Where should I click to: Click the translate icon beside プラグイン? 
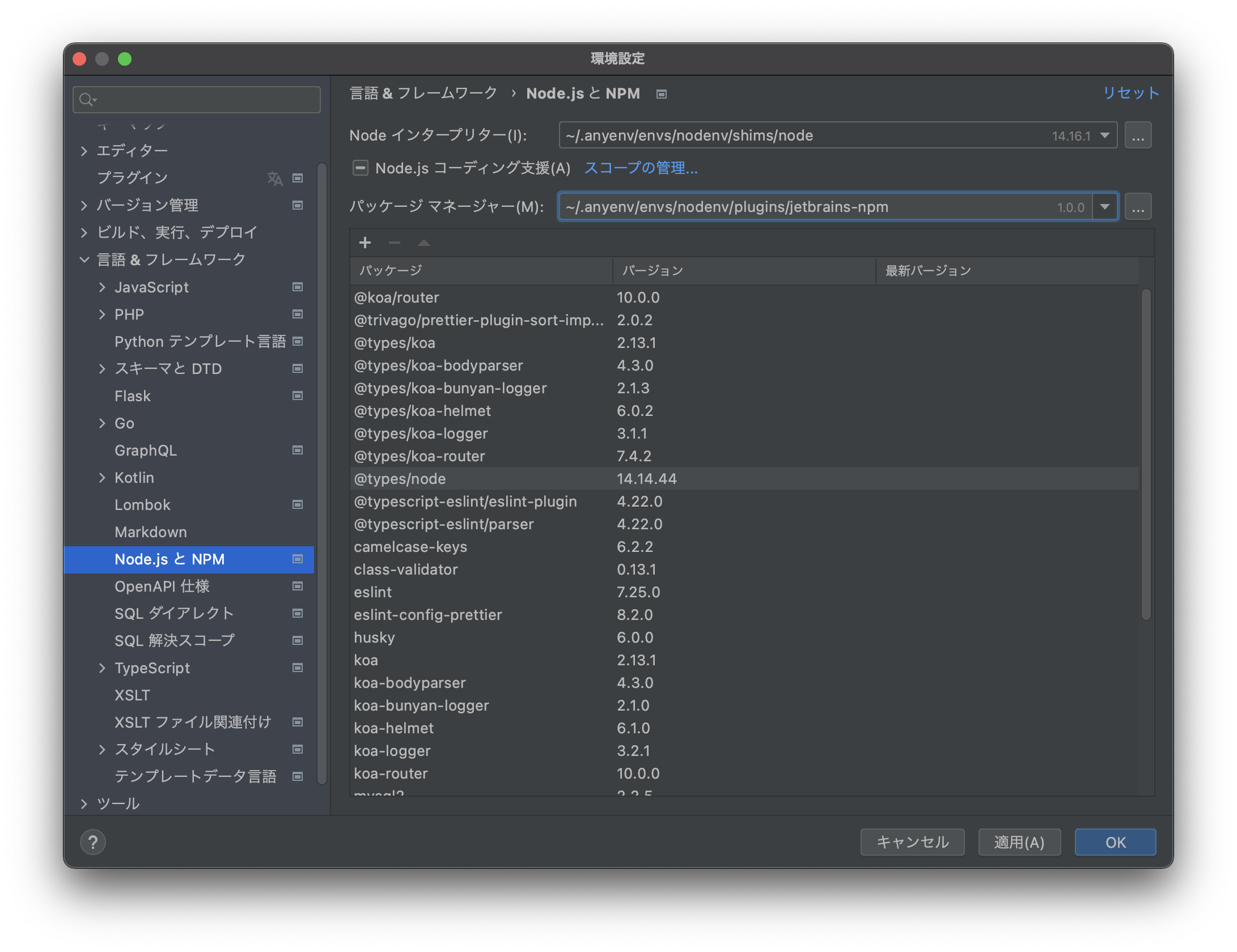tap(275, 178)
